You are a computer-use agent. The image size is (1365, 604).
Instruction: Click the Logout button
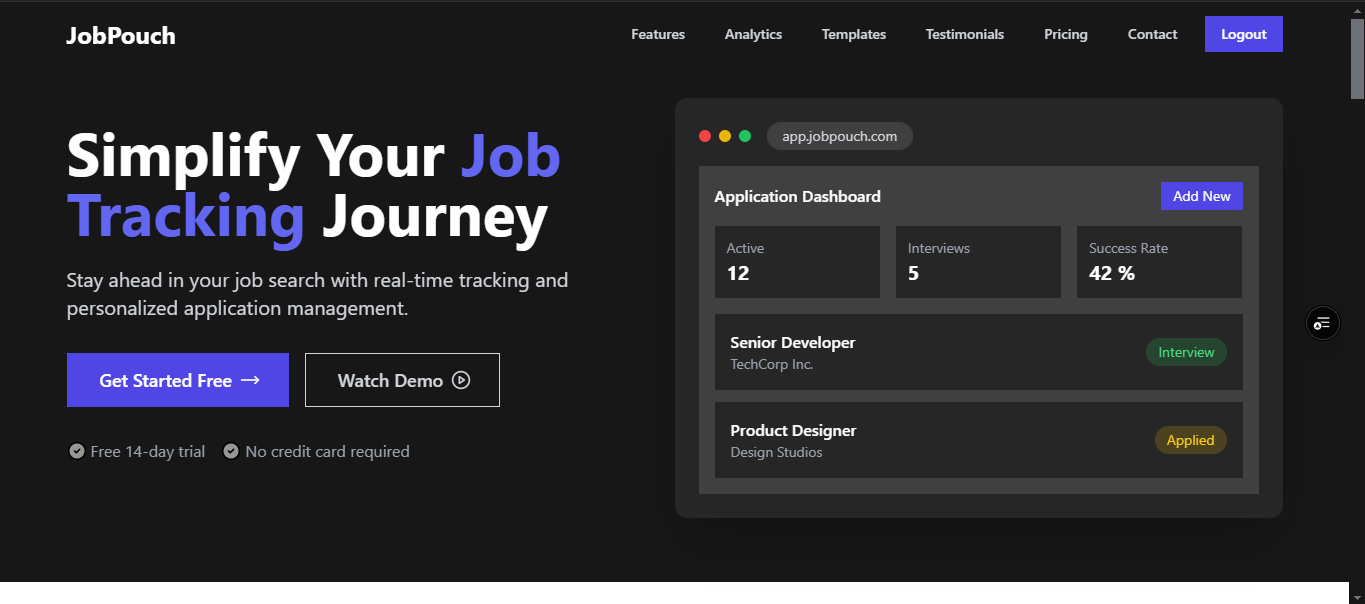click(x=1243, y=33)
